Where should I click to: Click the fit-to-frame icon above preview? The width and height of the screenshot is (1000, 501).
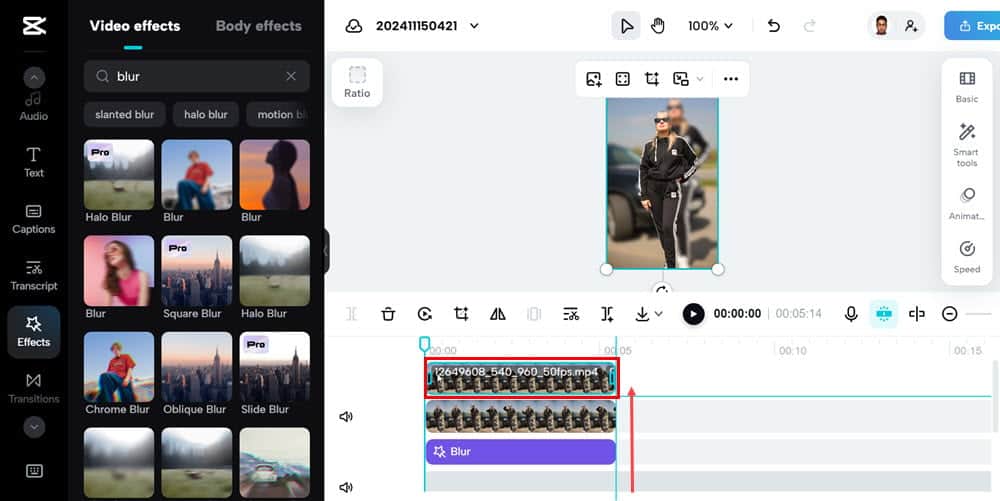[x=622, y=79]
